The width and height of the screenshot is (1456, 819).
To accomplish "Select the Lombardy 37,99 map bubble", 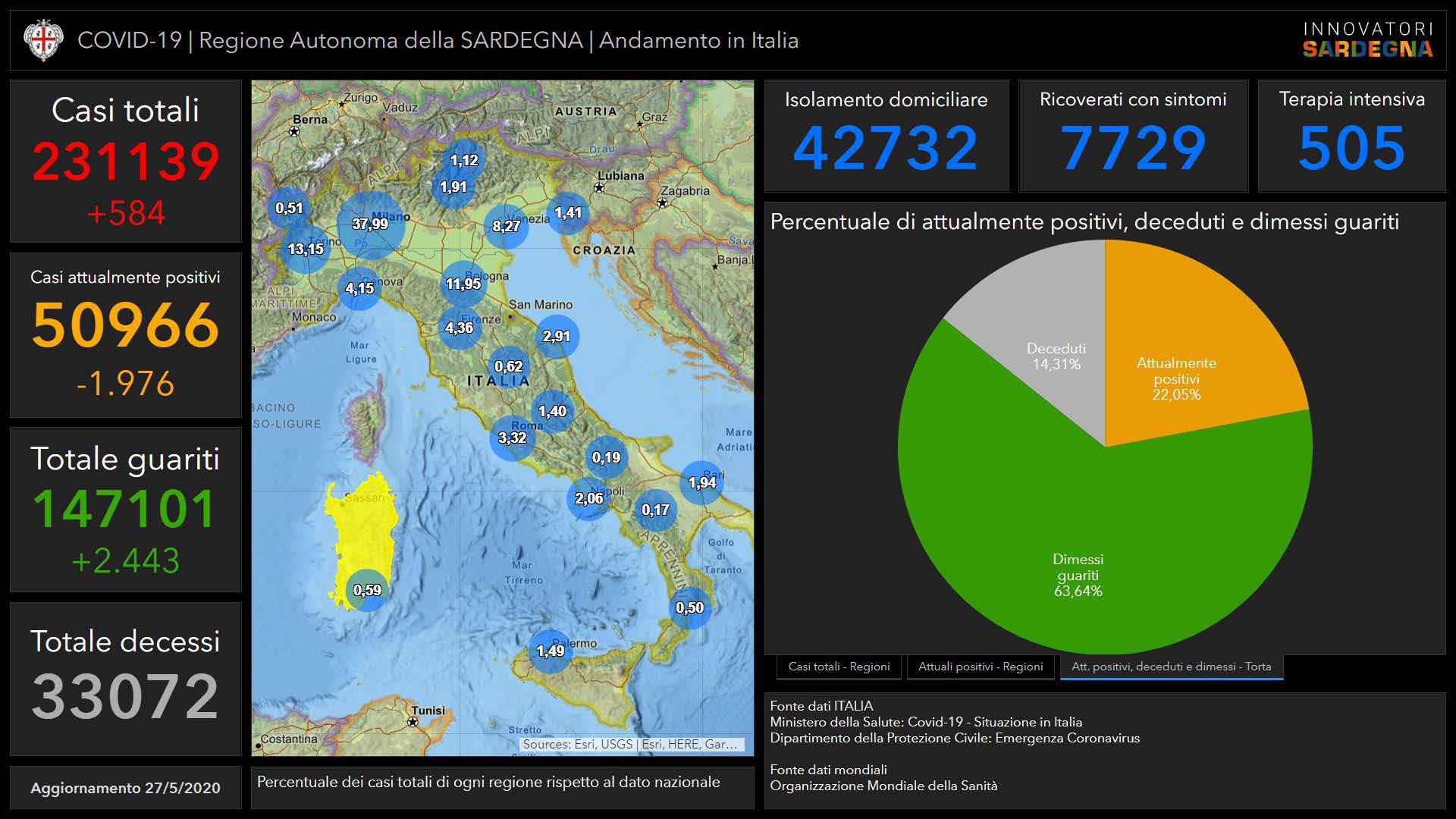I will coord(371,224).
